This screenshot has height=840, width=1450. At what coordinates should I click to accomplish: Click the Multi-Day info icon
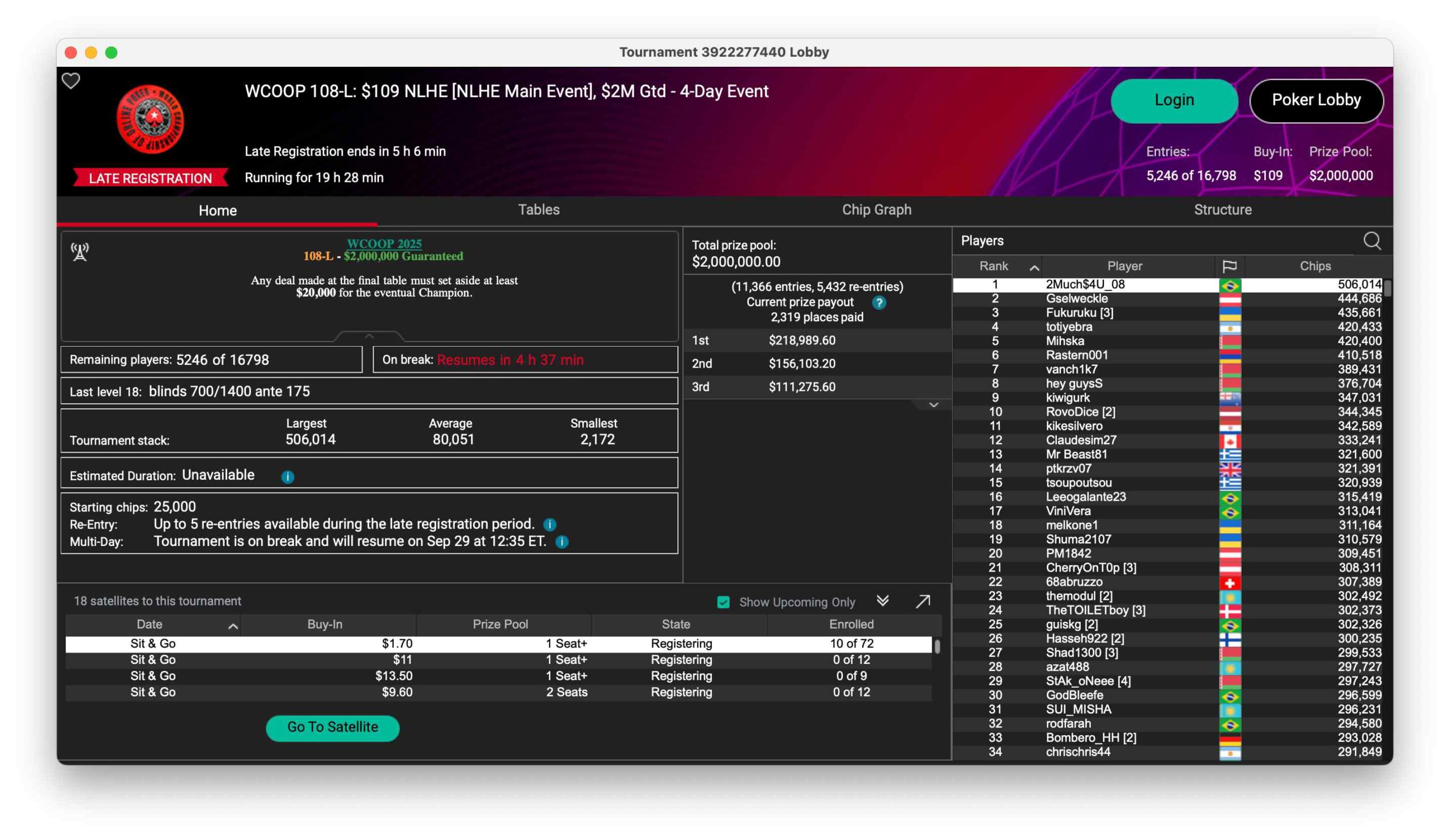(562, 542)
